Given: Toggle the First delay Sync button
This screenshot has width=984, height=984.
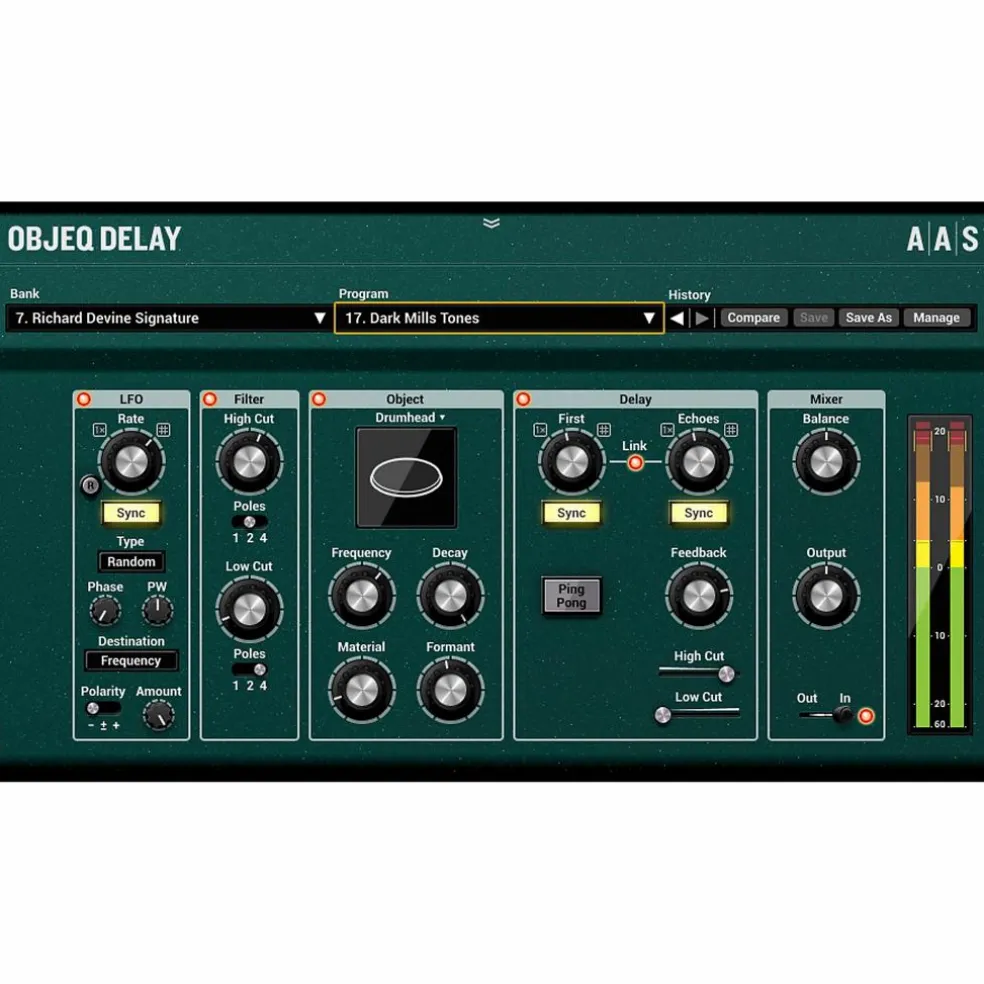Looking at the screenshot, I should click(x=571, y=513).
